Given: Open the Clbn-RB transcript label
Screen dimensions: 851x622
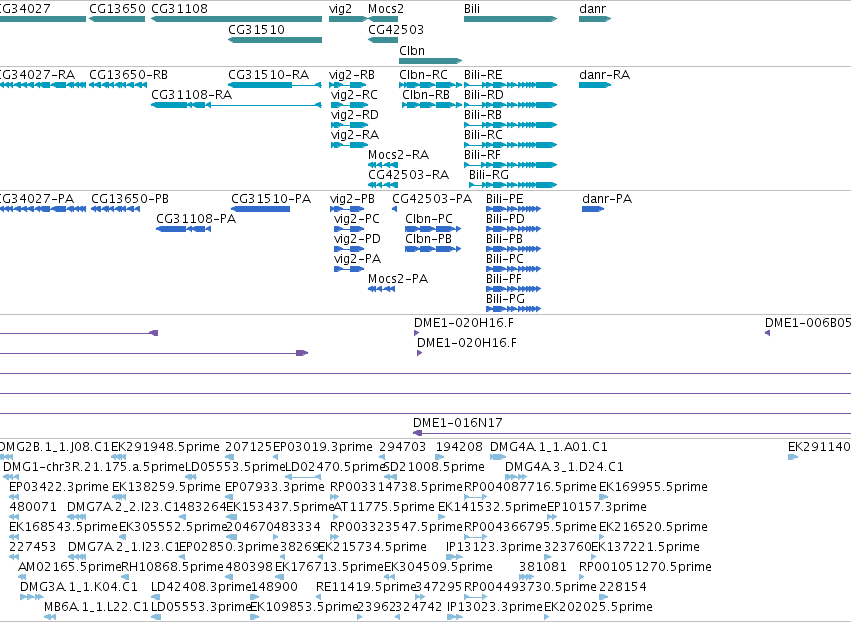Looking at the screenshot, I should [426, 95].
